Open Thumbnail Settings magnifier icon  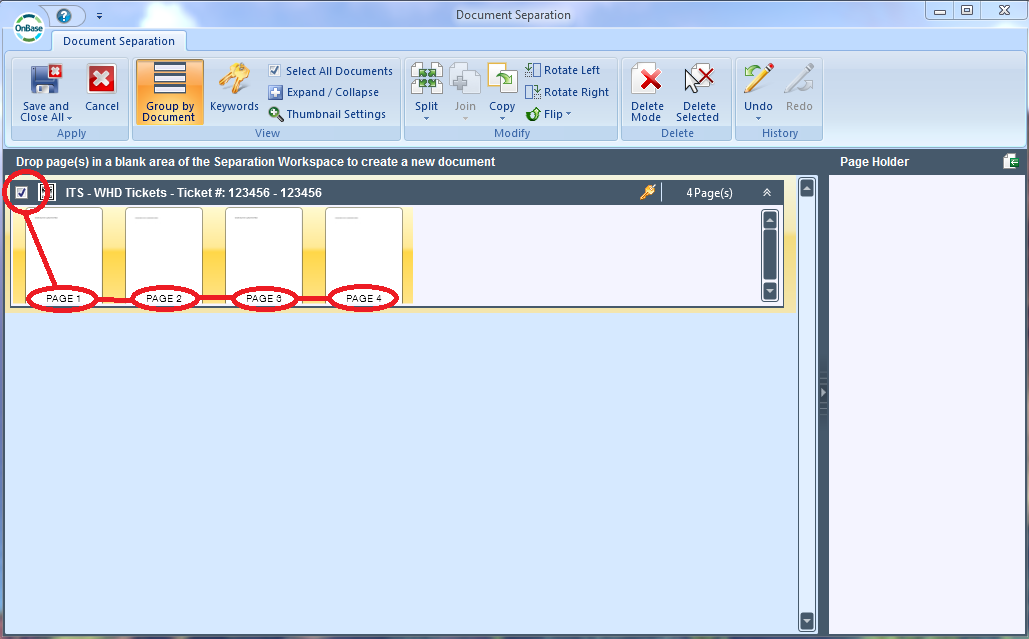point(276,114)
